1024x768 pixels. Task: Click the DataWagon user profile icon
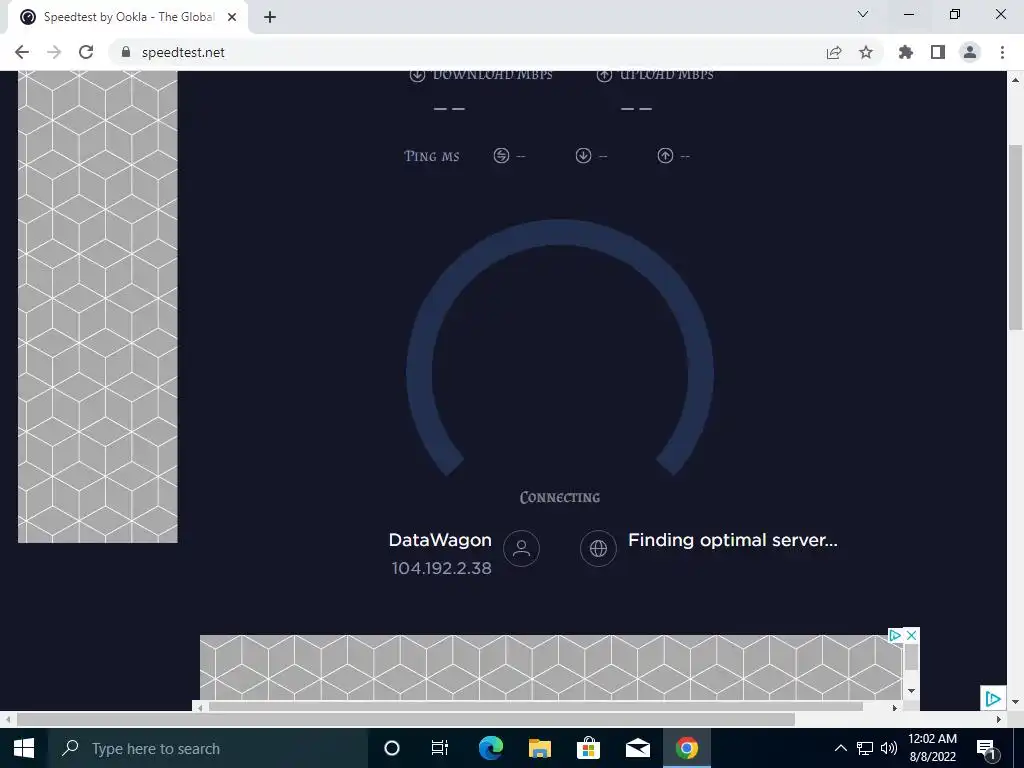[521, 549]
